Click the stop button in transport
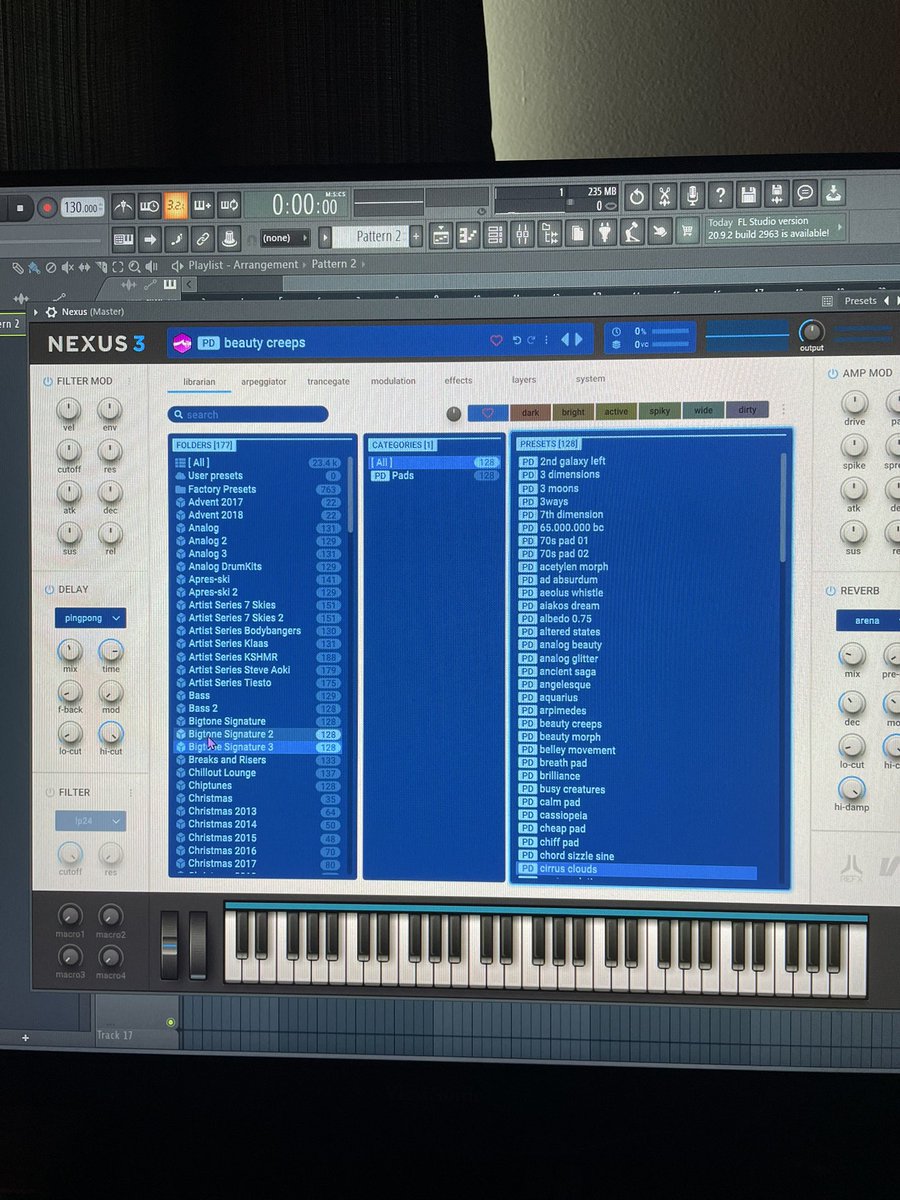Image resolution: width=900 pixels, height=1200 pixels. (x=19, y=208)
